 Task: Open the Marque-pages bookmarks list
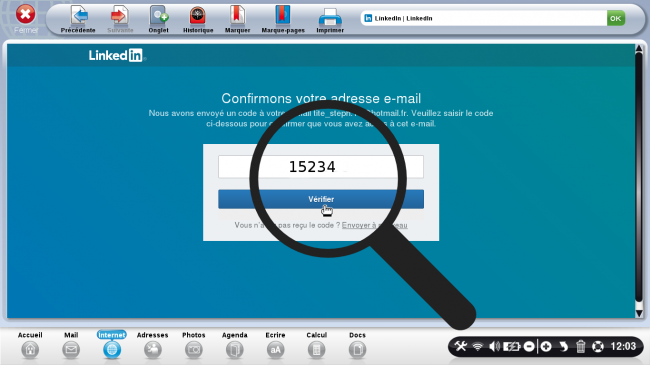pos(283,19)
